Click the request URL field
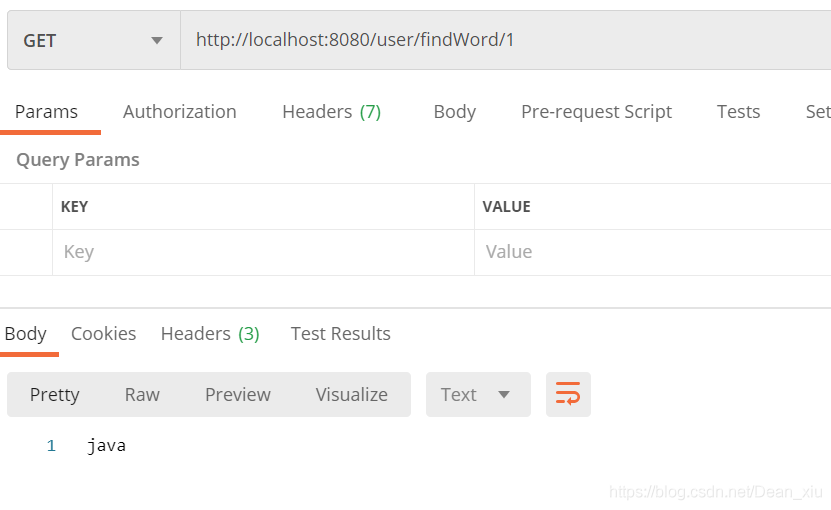 (506, 40)
